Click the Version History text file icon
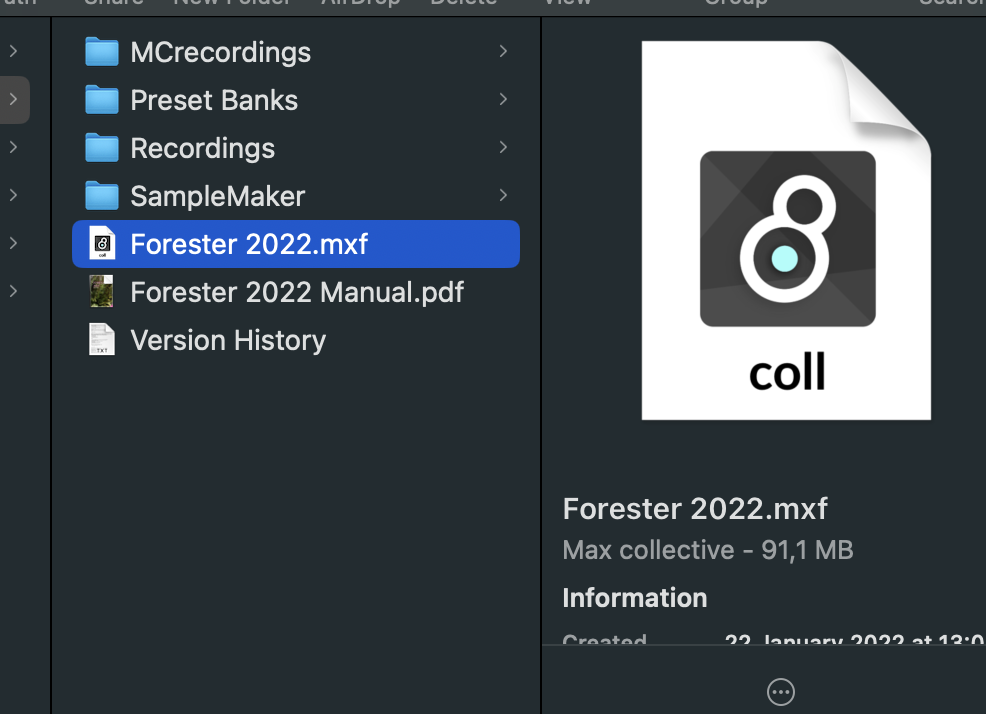986x714 pixels. coord(102,340)
